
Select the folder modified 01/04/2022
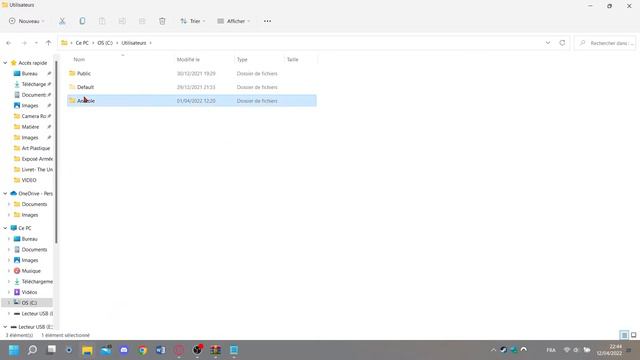[x=192, y=100]
